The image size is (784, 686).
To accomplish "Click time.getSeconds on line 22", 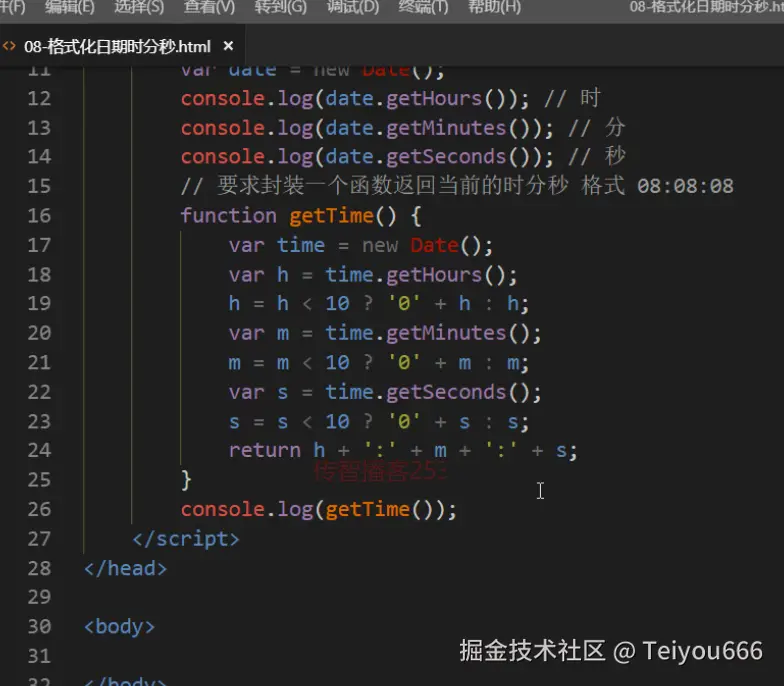I will click(416, 392).
